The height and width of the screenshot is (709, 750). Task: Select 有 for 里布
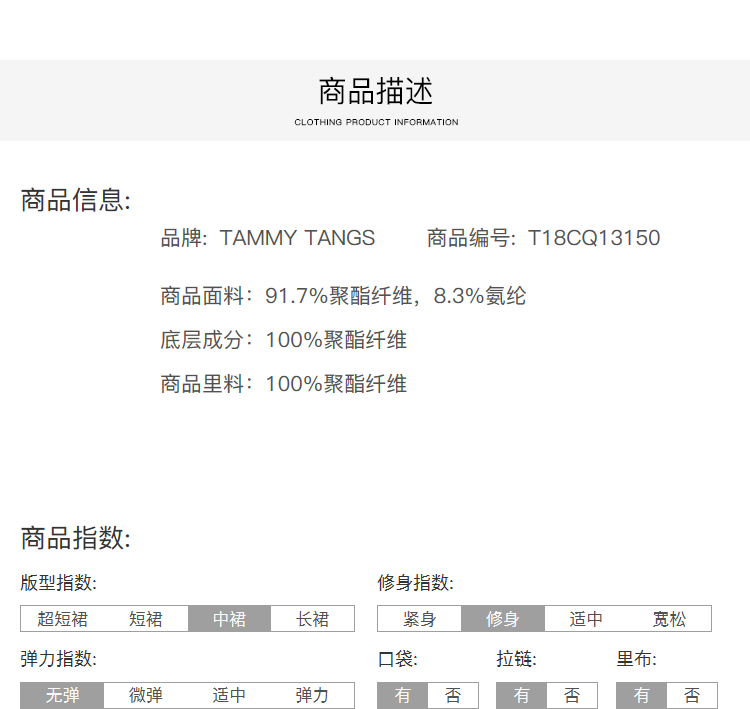coord(642,695)
